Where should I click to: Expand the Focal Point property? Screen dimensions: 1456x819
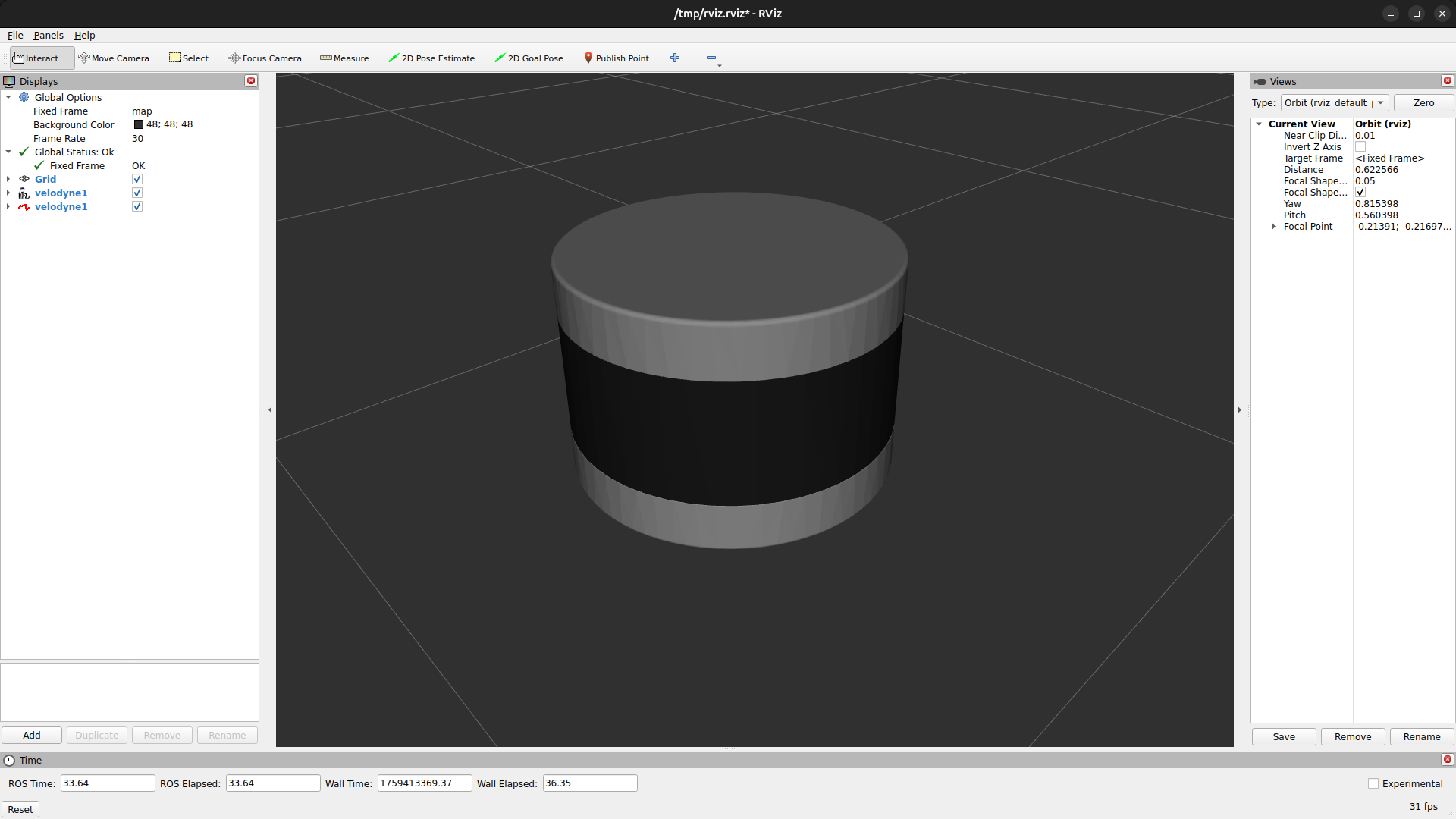click(1274, 227)
